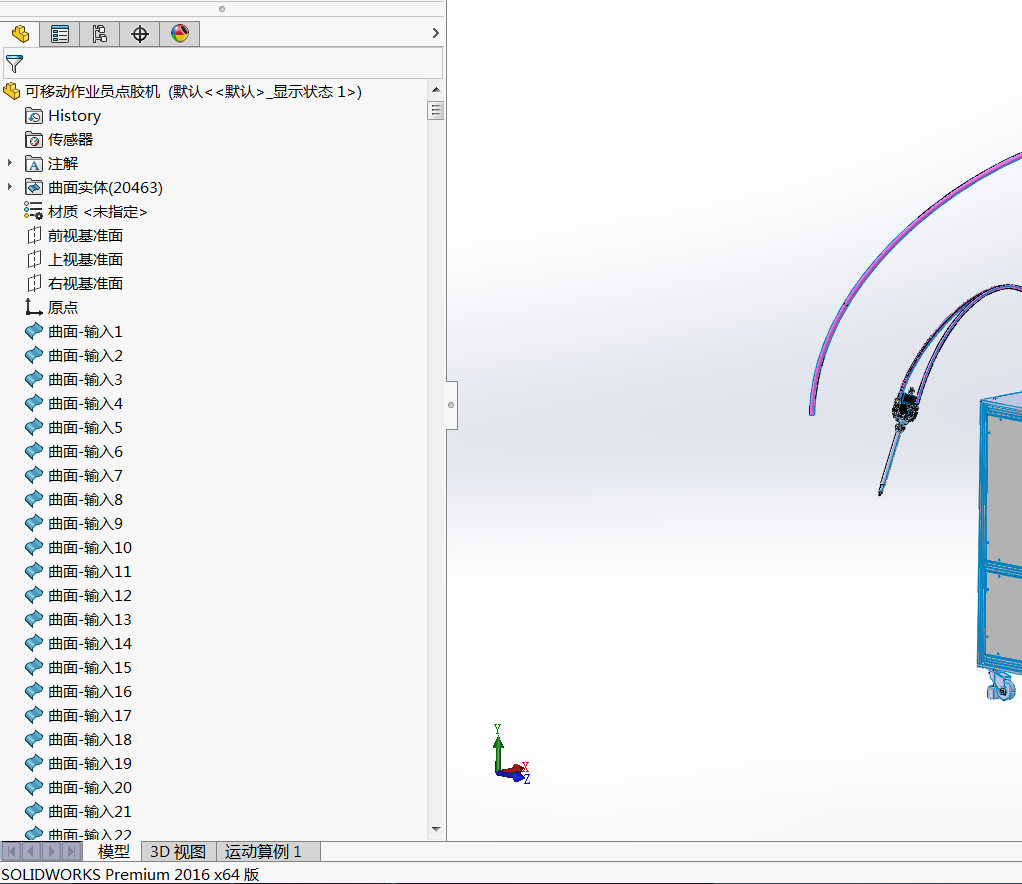Image resolution: width=1022 pixels, height=884 pixels.
Task: Select the 曲面-输入1 surface icon
Action: [34, 331]
